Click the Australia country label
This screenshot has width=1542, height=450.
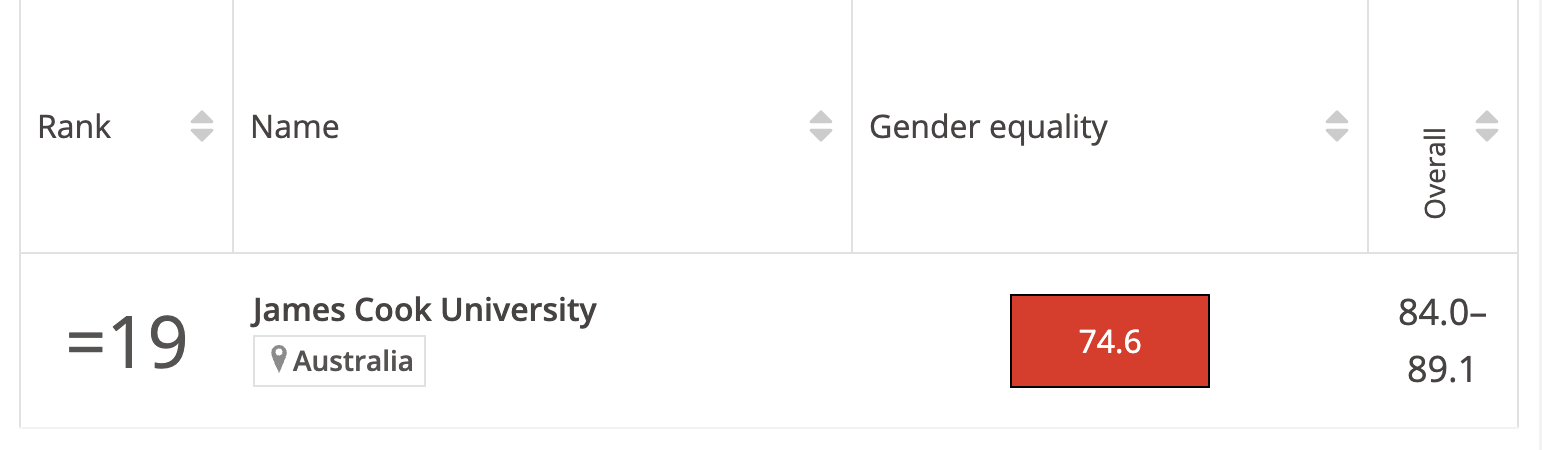(352, 361)
